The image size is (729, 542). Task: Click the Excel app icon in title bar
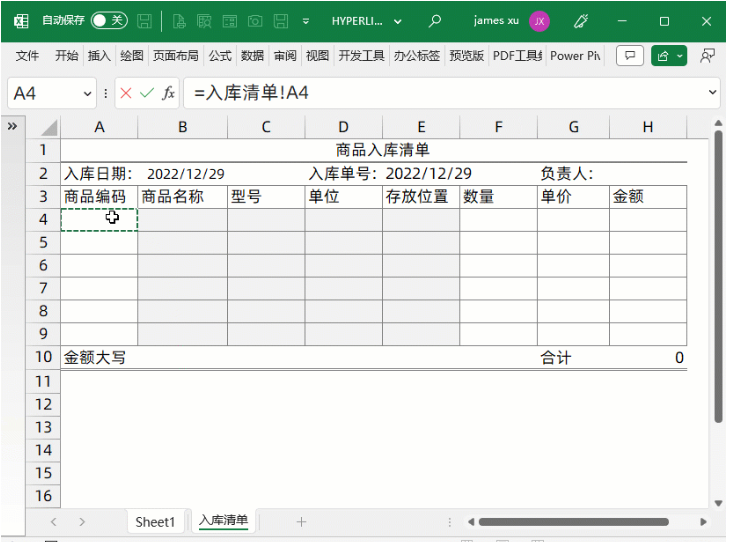pyautogui.click(x=21, y=21)
